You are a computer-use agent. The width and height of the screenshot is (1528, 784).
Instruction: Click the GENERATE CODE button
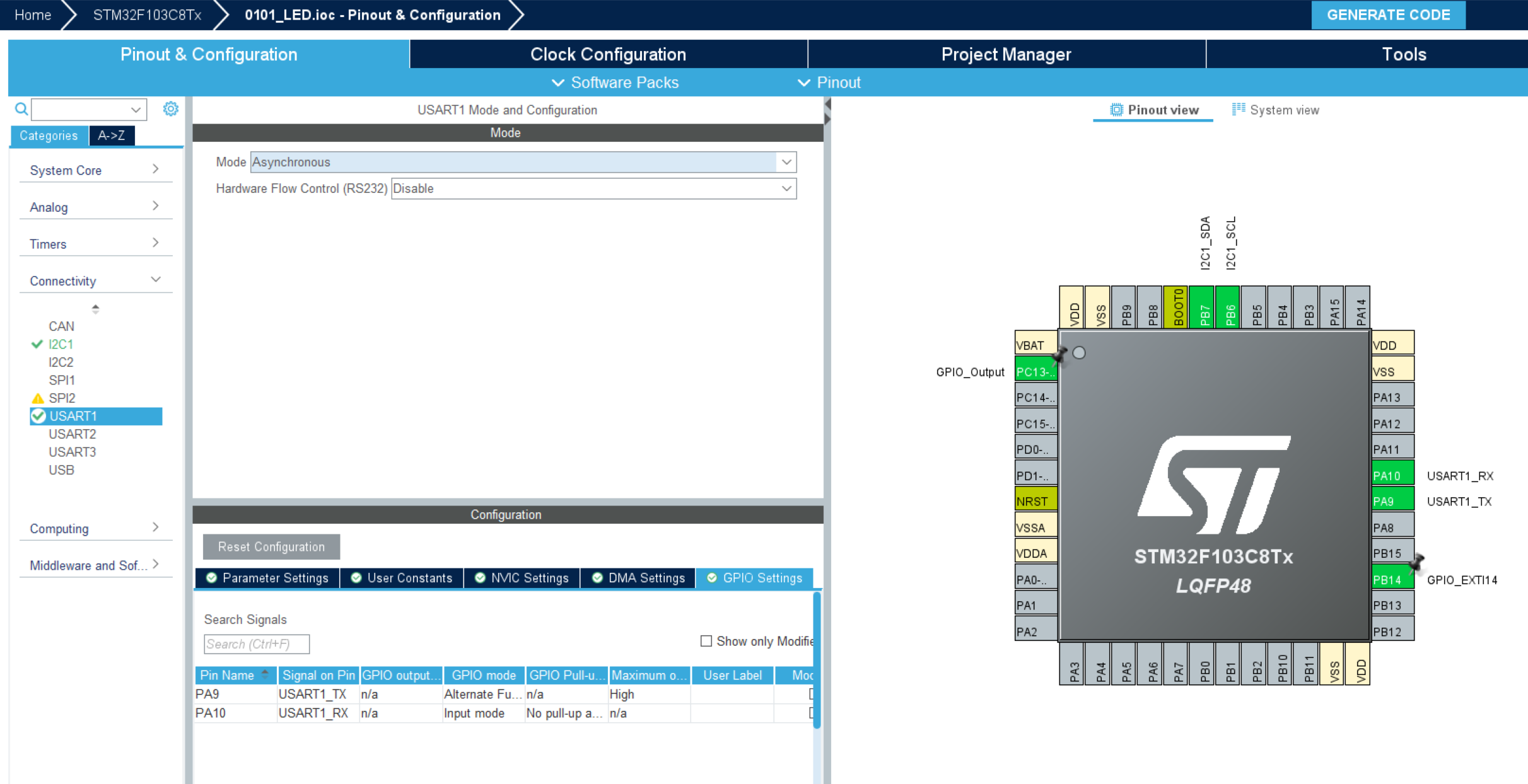tap(1388, 14)
